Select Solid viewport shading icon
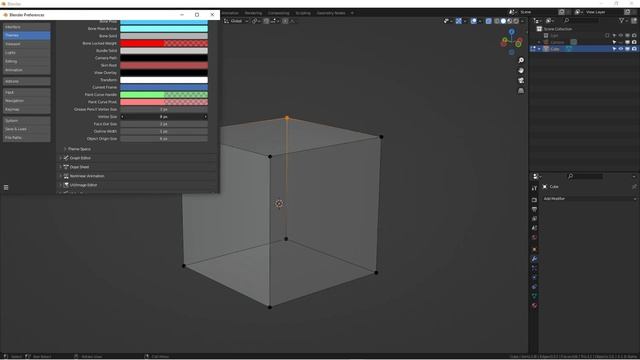Image resolution: width=640 pixels, height=360 pixels. [503, 21]
